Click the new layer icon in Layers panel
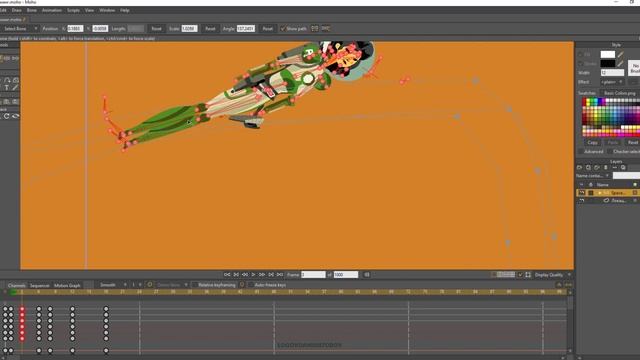 click(579, 168)
